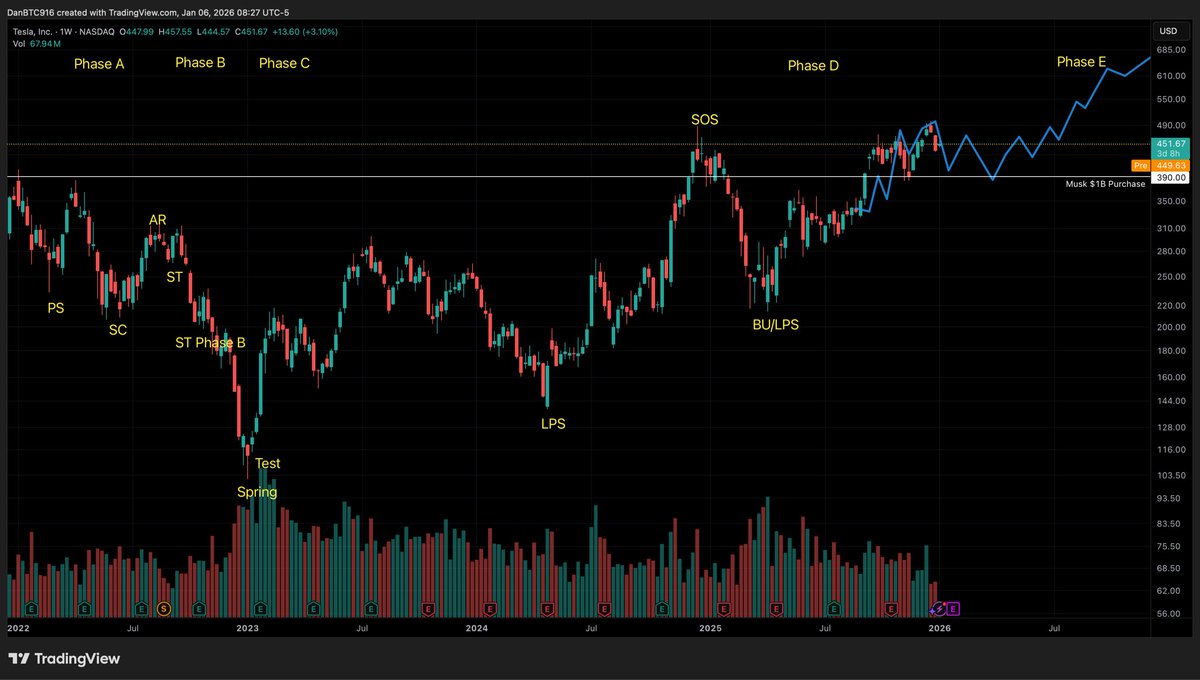Click the earnings marker above the 2024 label
This screenshot has width=1200, height=680.
coord(489,607)
